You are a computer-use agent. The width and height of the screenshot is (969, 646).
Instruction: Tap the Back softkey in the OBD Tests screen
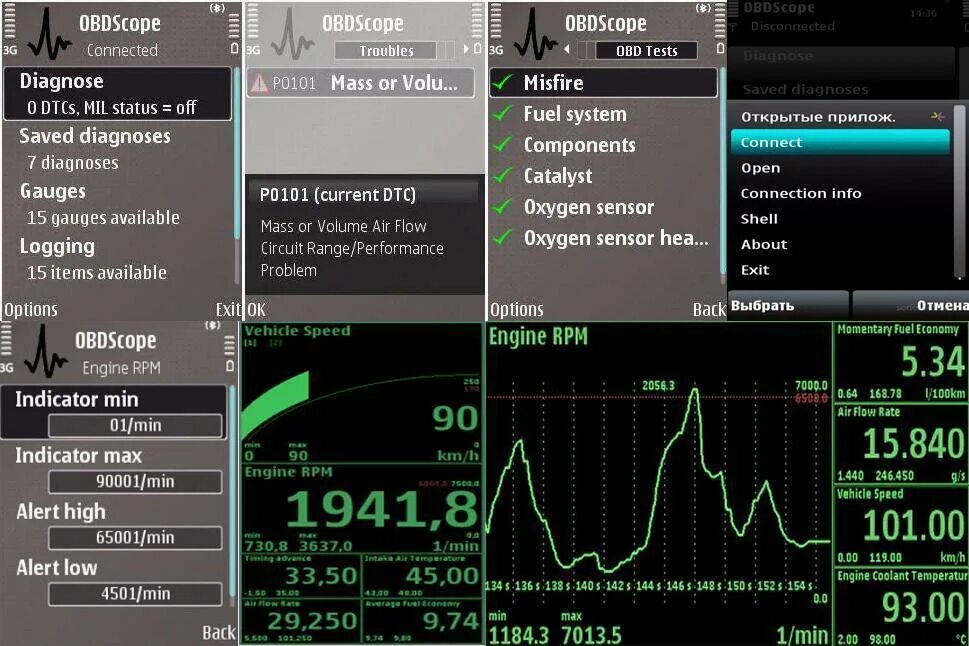point(709,309)
